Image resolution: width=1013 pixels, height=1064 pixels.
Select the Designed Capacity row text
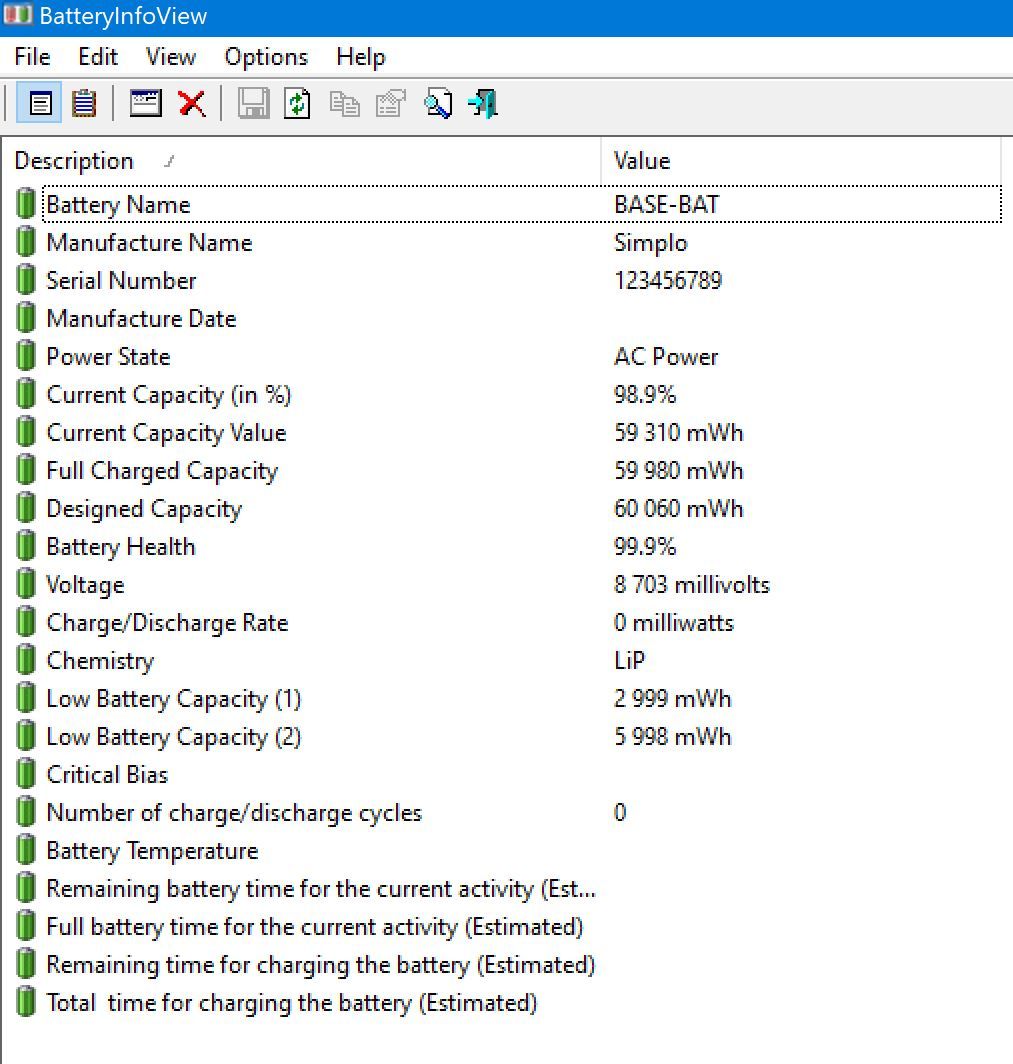click(x=144, y=509)
